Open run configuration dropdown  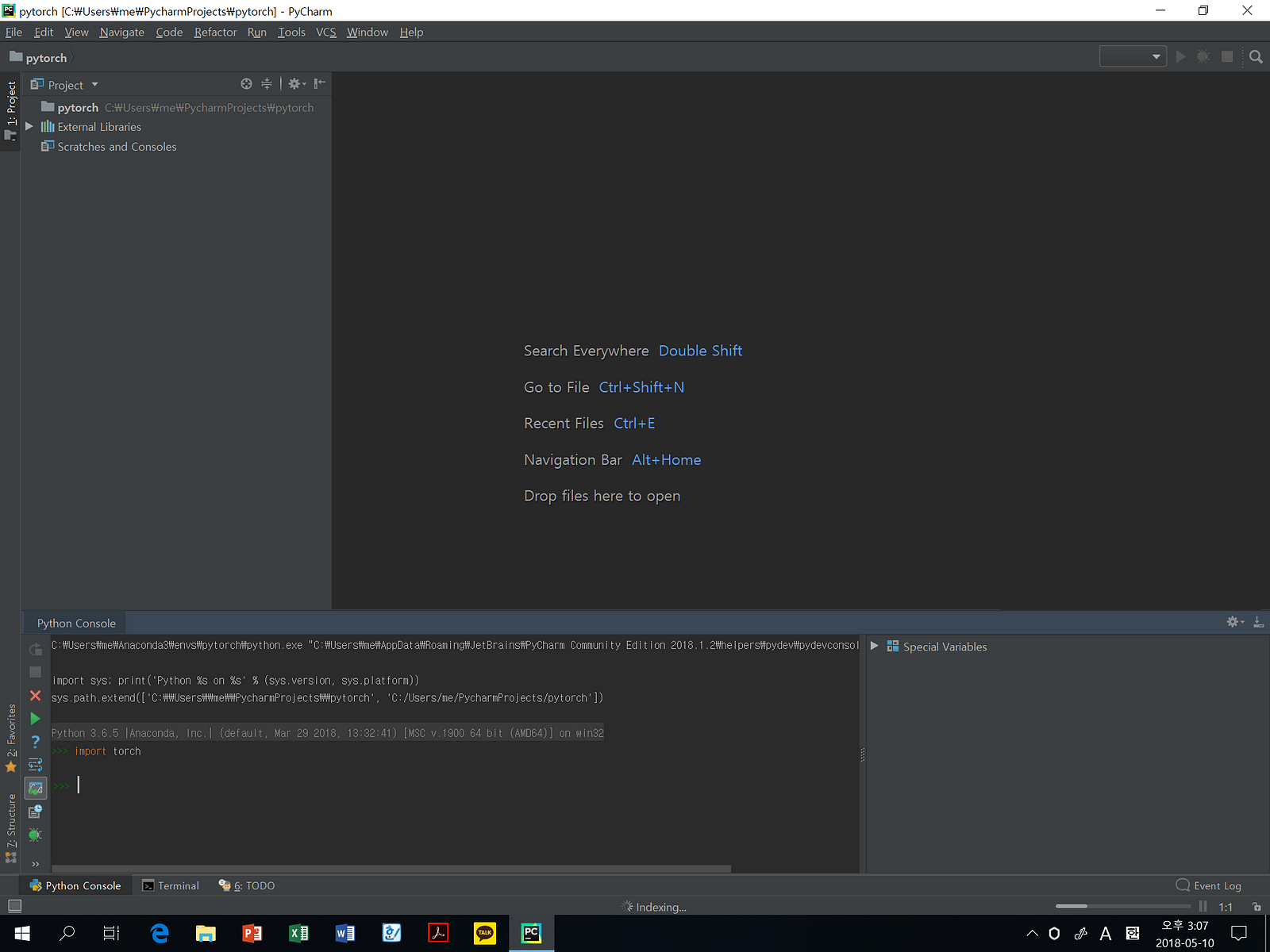click(x=1133, y=56)
